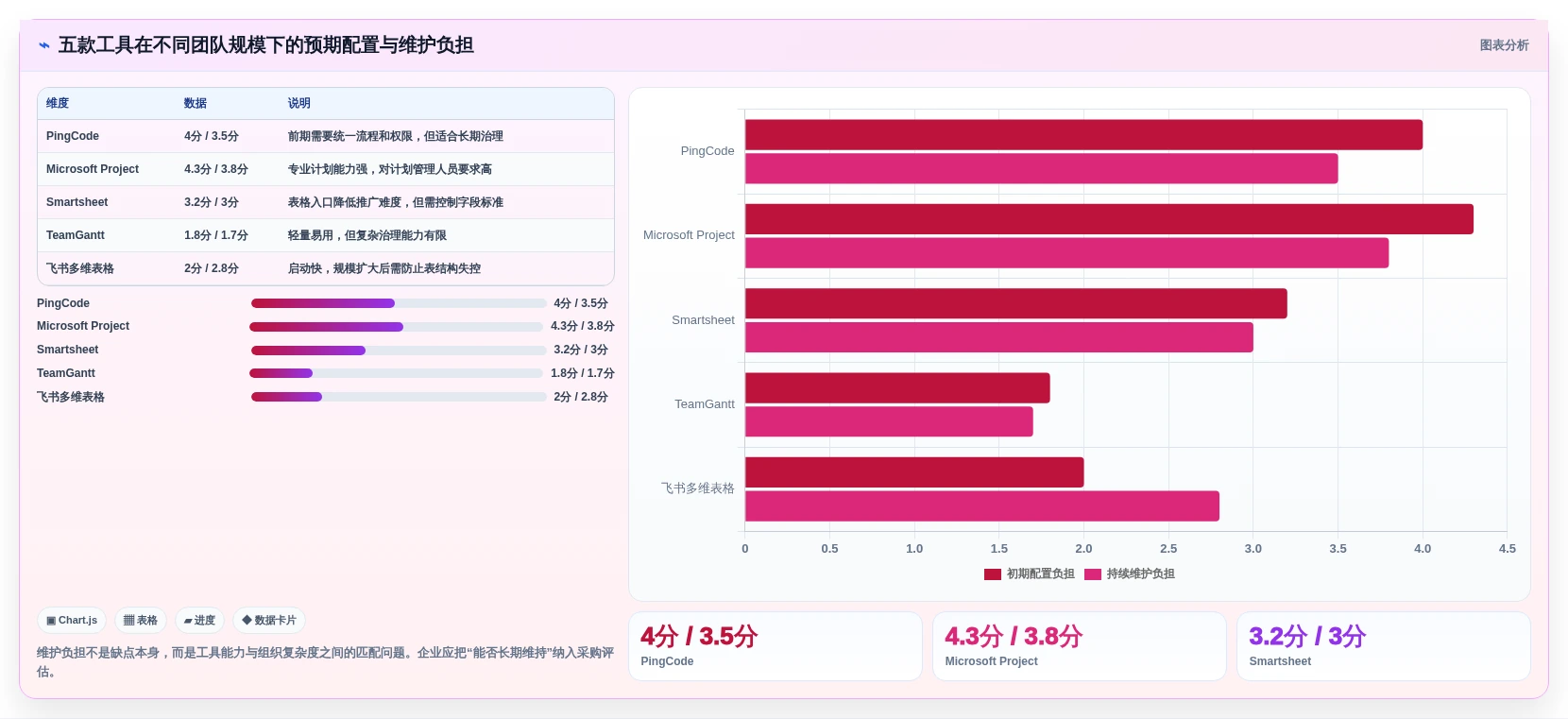The height and width of the screenshot is (719, 1568).
Task: Click the 4.5 tick on the x-axis
Action: (1507, 548)
